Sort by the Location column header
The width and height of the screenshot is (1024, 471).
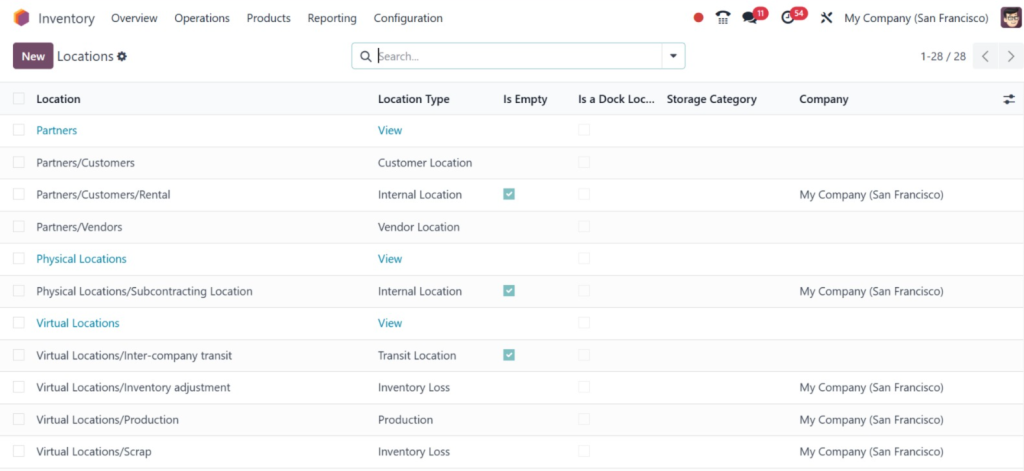coord(58,99)
